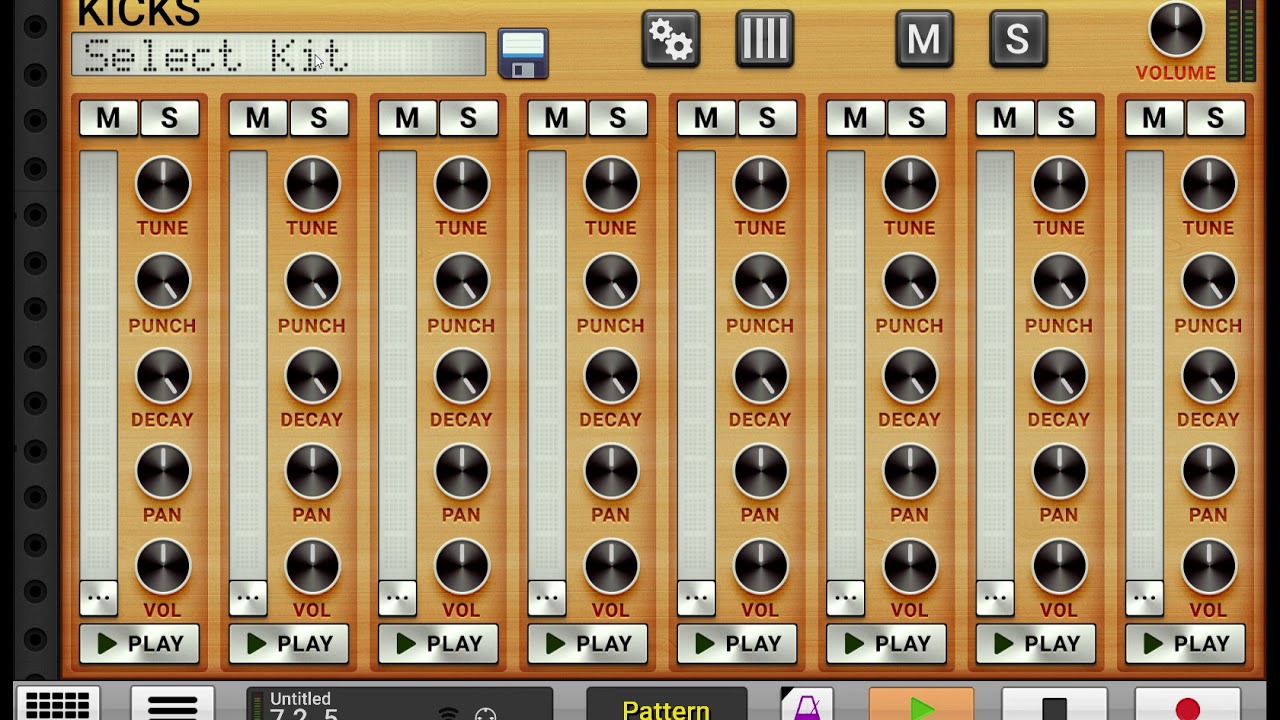Start recording with the red record button

1187,704
